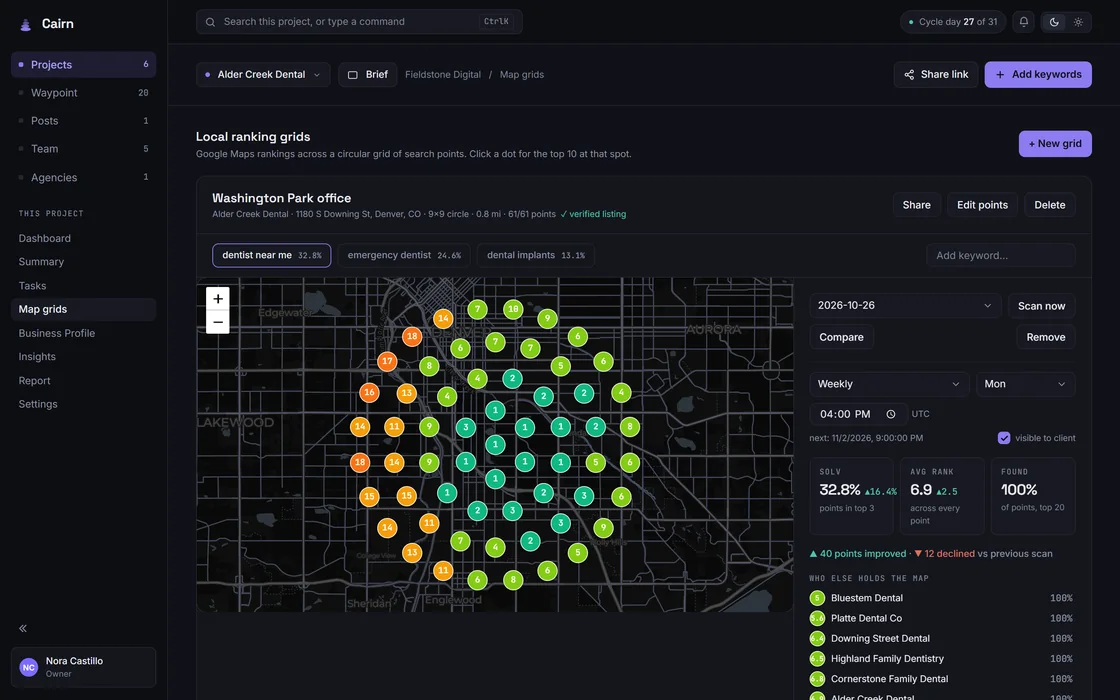Click the clock icon in the time field

pyautogui.click(x=891, y=414)
